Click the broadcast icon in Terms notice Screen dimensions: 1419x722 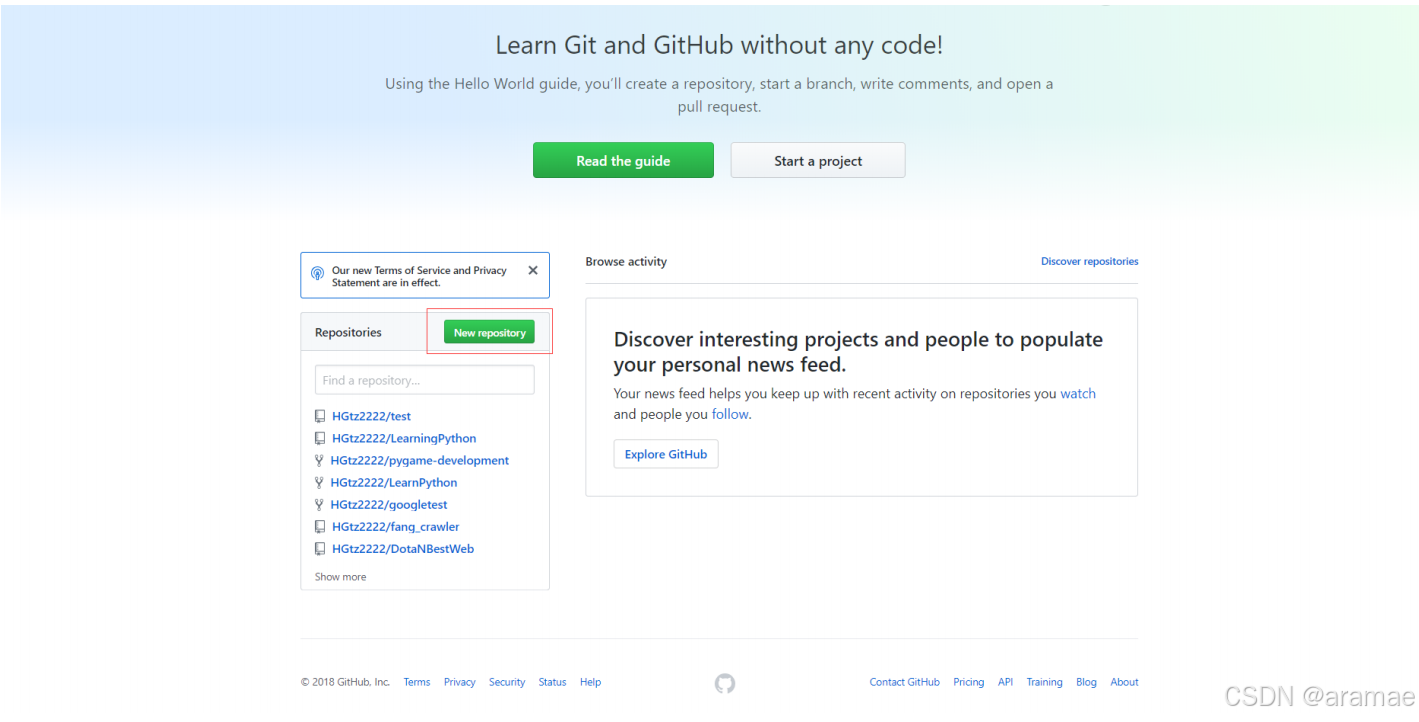tap(317, 273)
